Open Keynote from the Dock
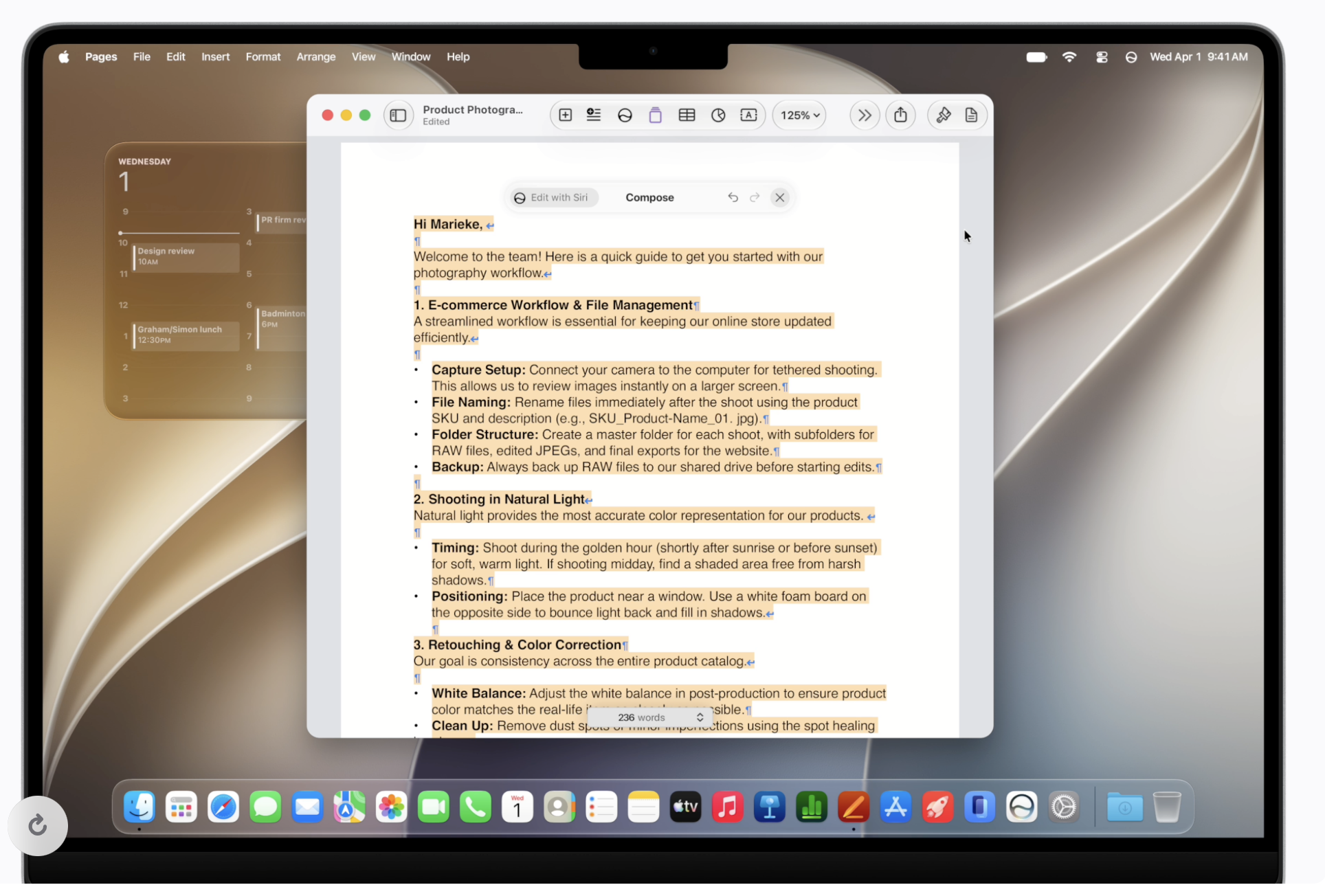The width and height of the screenshot is (1325, 896). click(770, 807)
